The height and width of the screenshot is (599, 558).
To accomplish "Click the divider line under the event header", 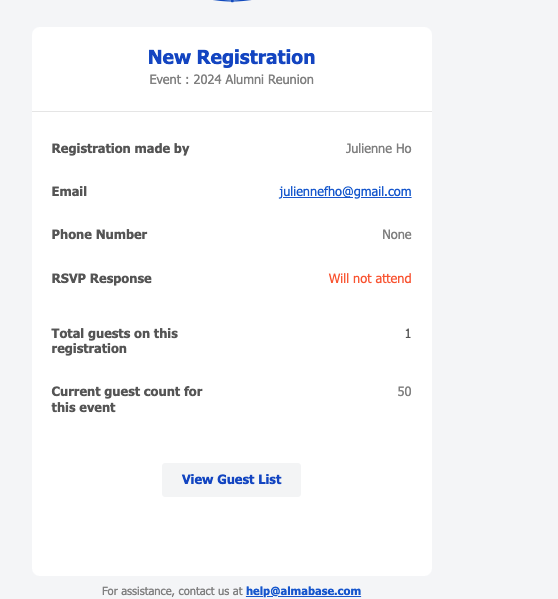I will (x=232, y=112).
